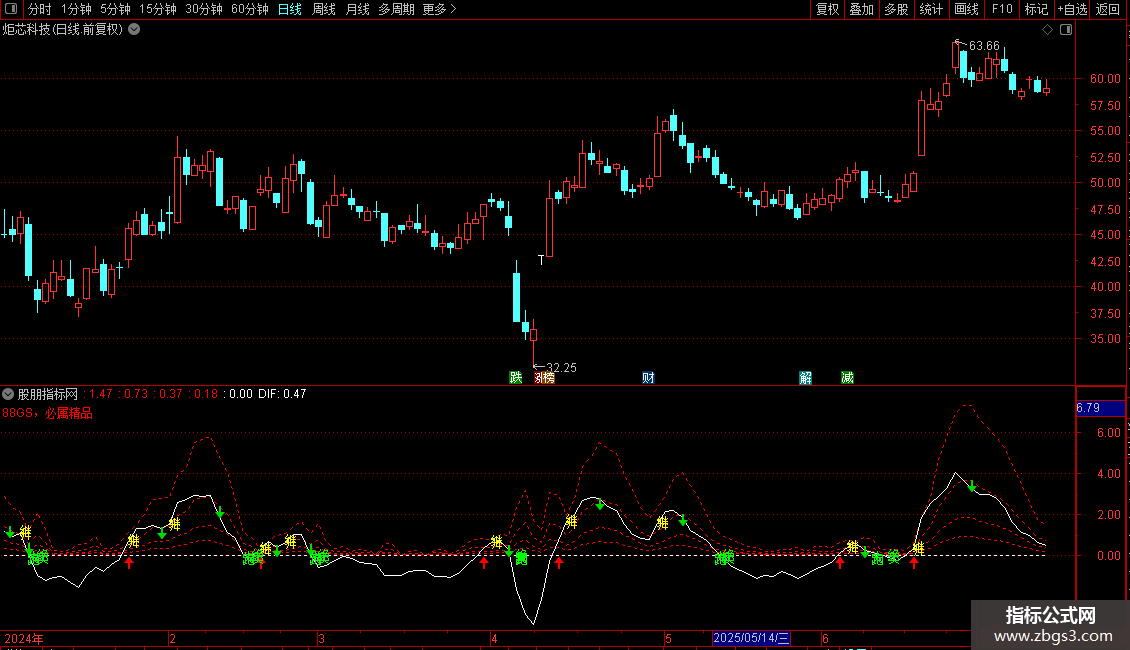Select the 1分钟 period
Viewport: 1130px width, 650px height.
(x=76, y=9)
